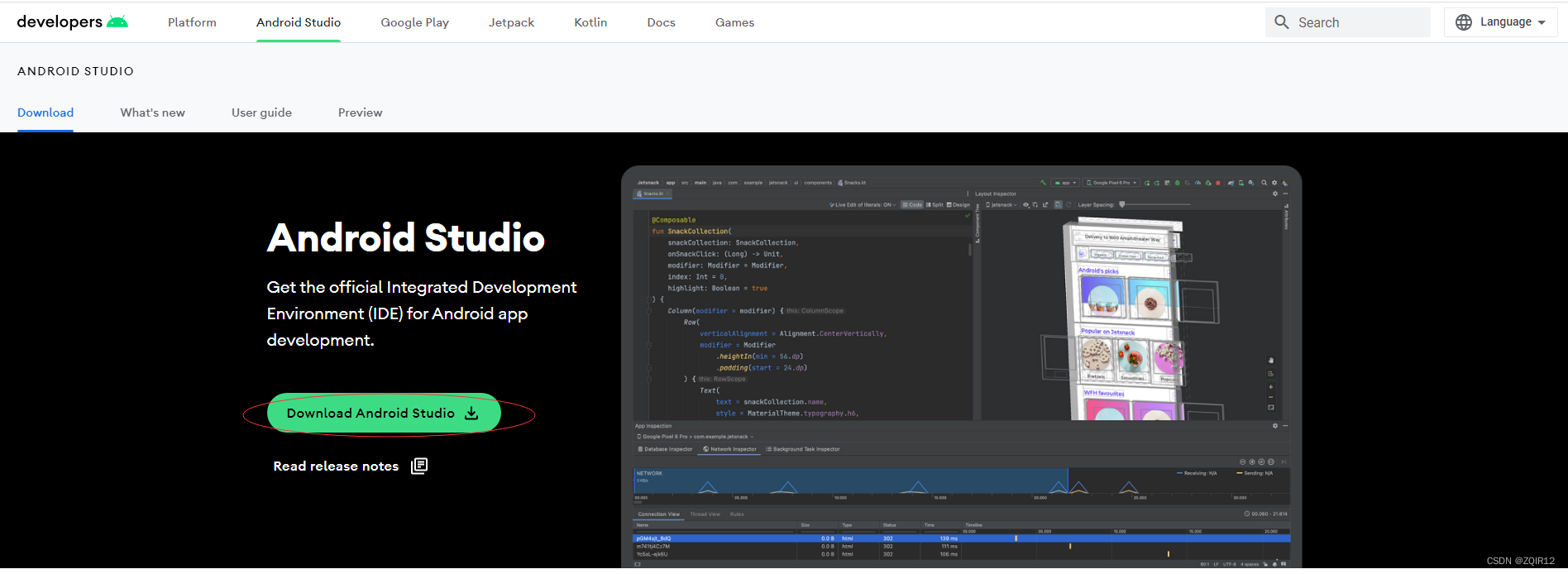Click the 'Get the official Integrated Development' paragraph
This screenshot has width=1568, height=574.
pos(422,313)
